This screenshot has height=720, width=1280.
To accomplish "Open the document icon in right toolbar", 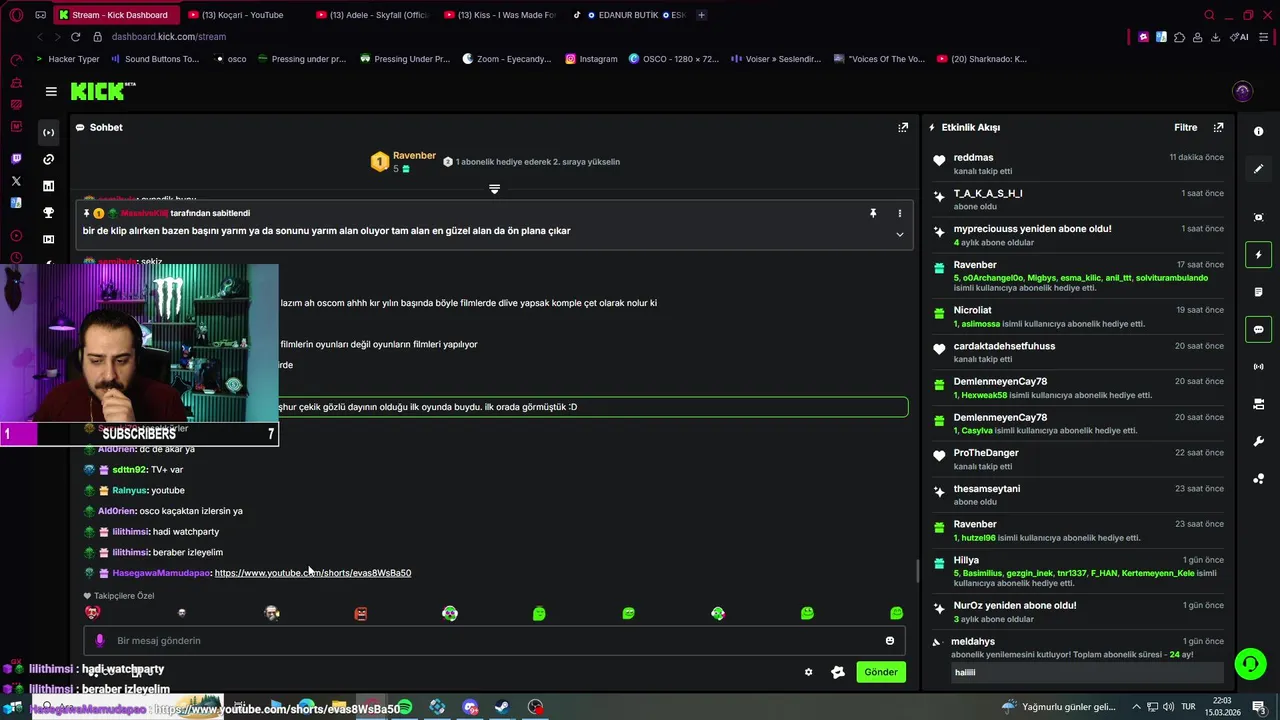I will 1258,292.
